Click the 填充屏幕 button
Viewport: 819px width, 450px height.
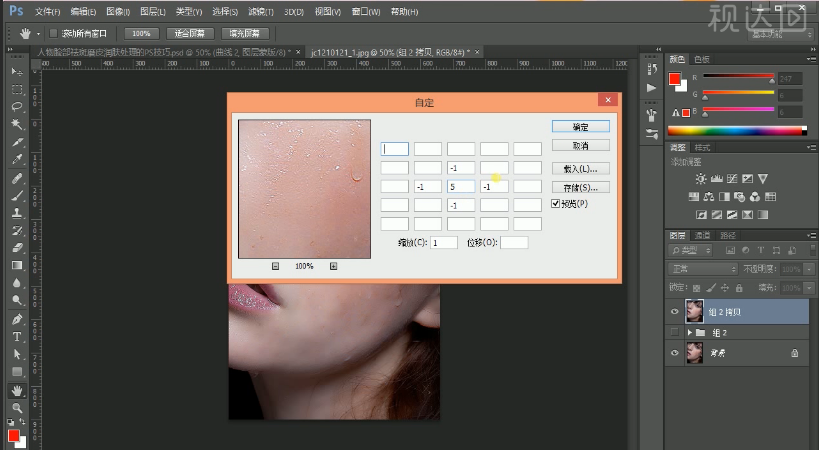pyautogui.click(x=245, y=33)
